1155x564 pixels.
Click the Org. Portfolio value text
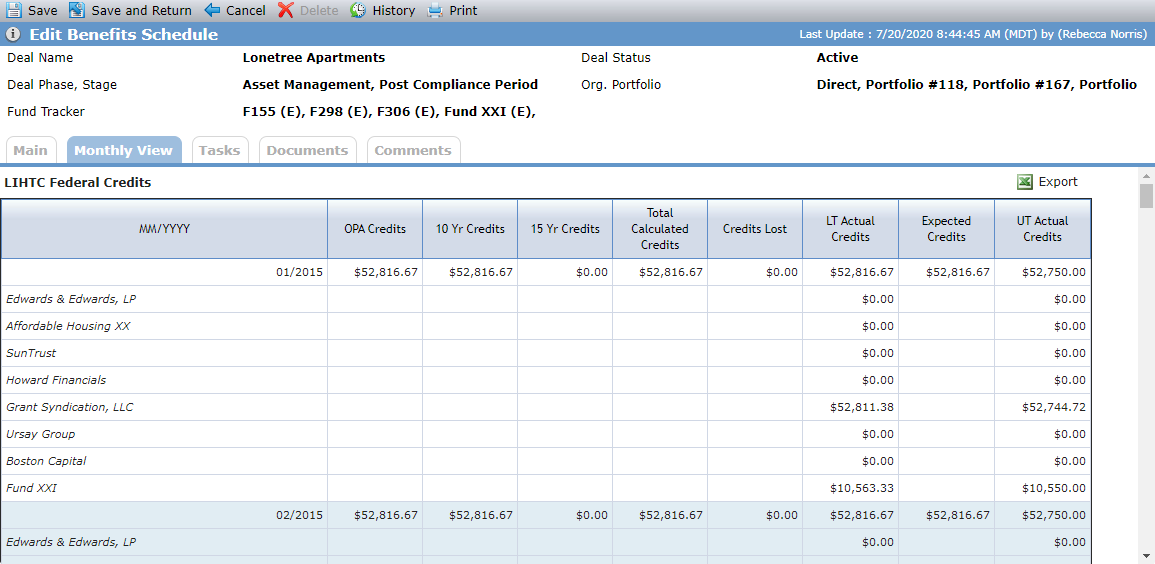977,85
